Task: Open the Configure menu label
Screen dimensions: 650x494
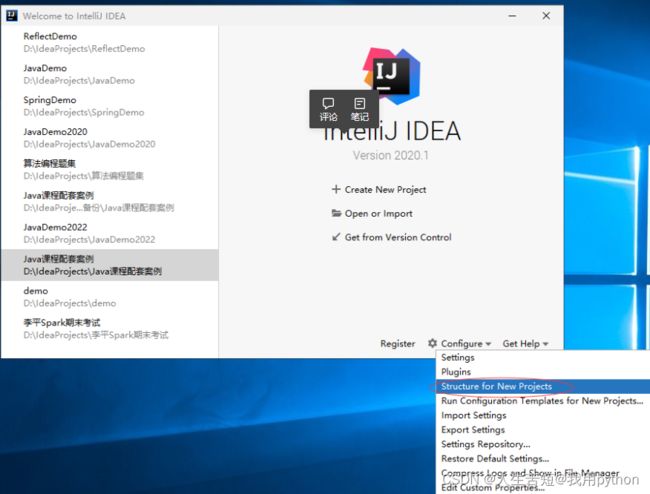Action: coord(461,344)
